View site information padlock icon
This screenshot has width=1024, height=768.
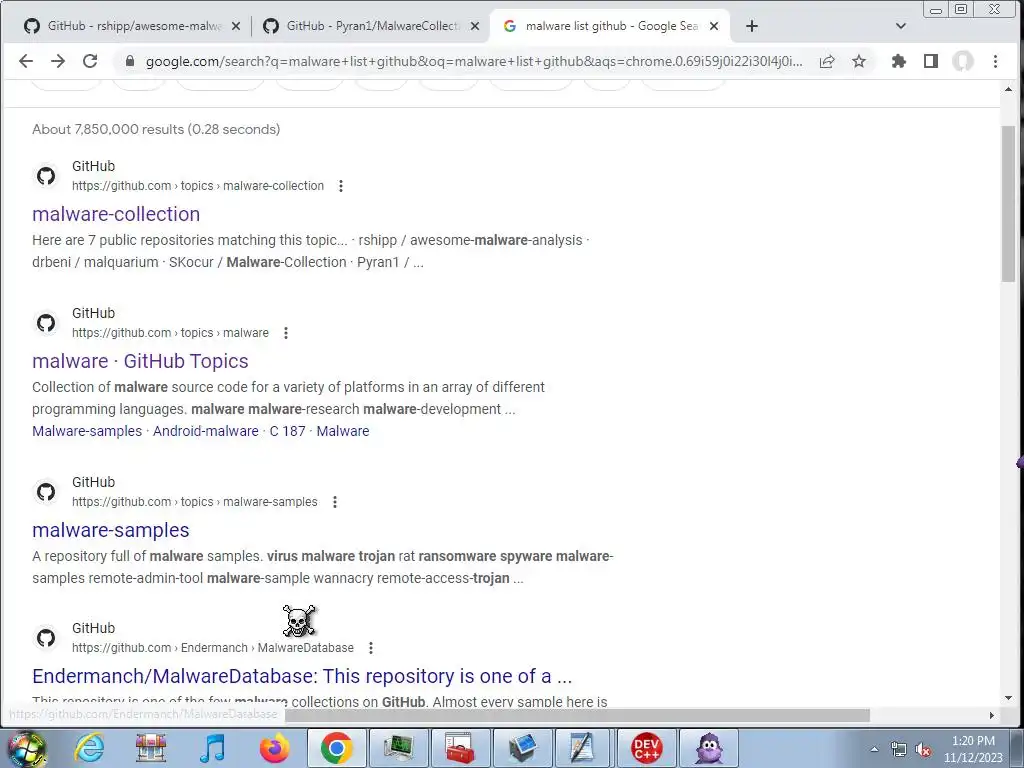129,61
